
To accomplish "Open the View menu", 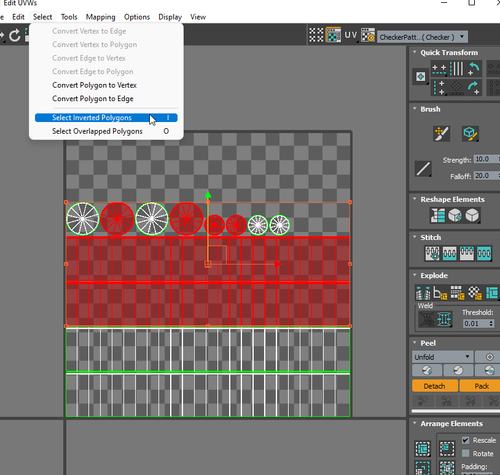I will (x=198, y=17).
